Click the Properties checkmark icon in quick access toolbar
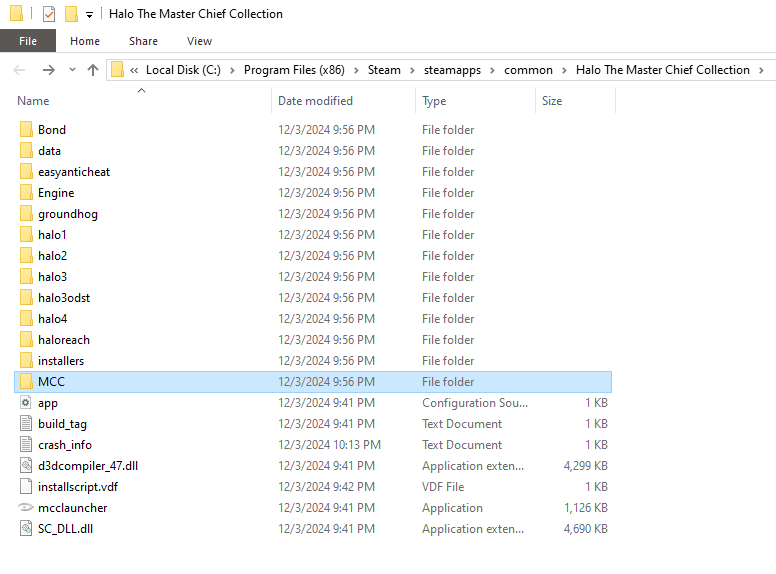This screenshot has height=574, width=776. pos(49,14)
